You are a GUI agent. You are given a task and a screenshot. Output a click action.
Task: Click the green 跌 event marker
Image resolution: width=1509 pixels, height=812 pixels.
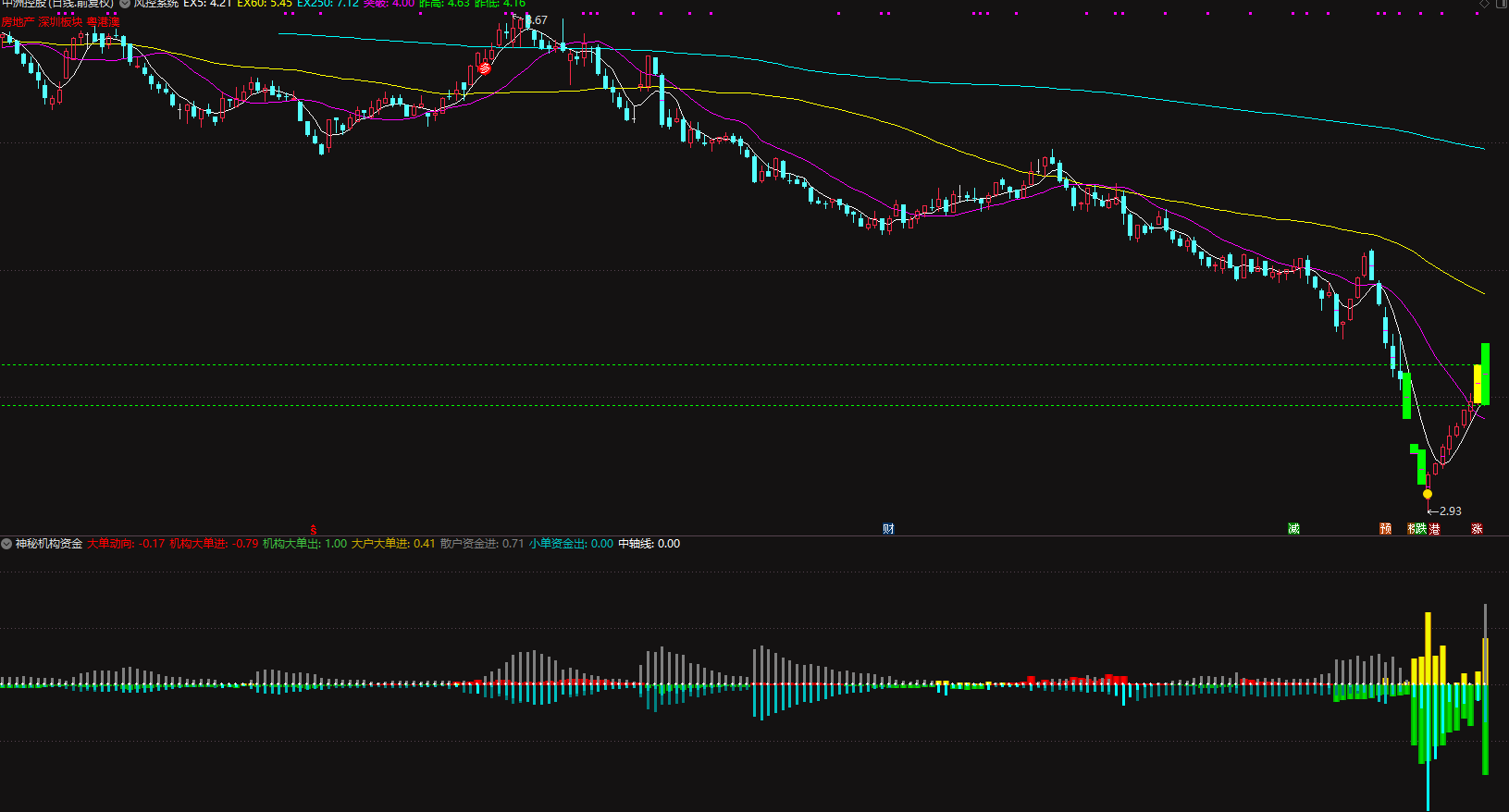tap(1420, 529)
